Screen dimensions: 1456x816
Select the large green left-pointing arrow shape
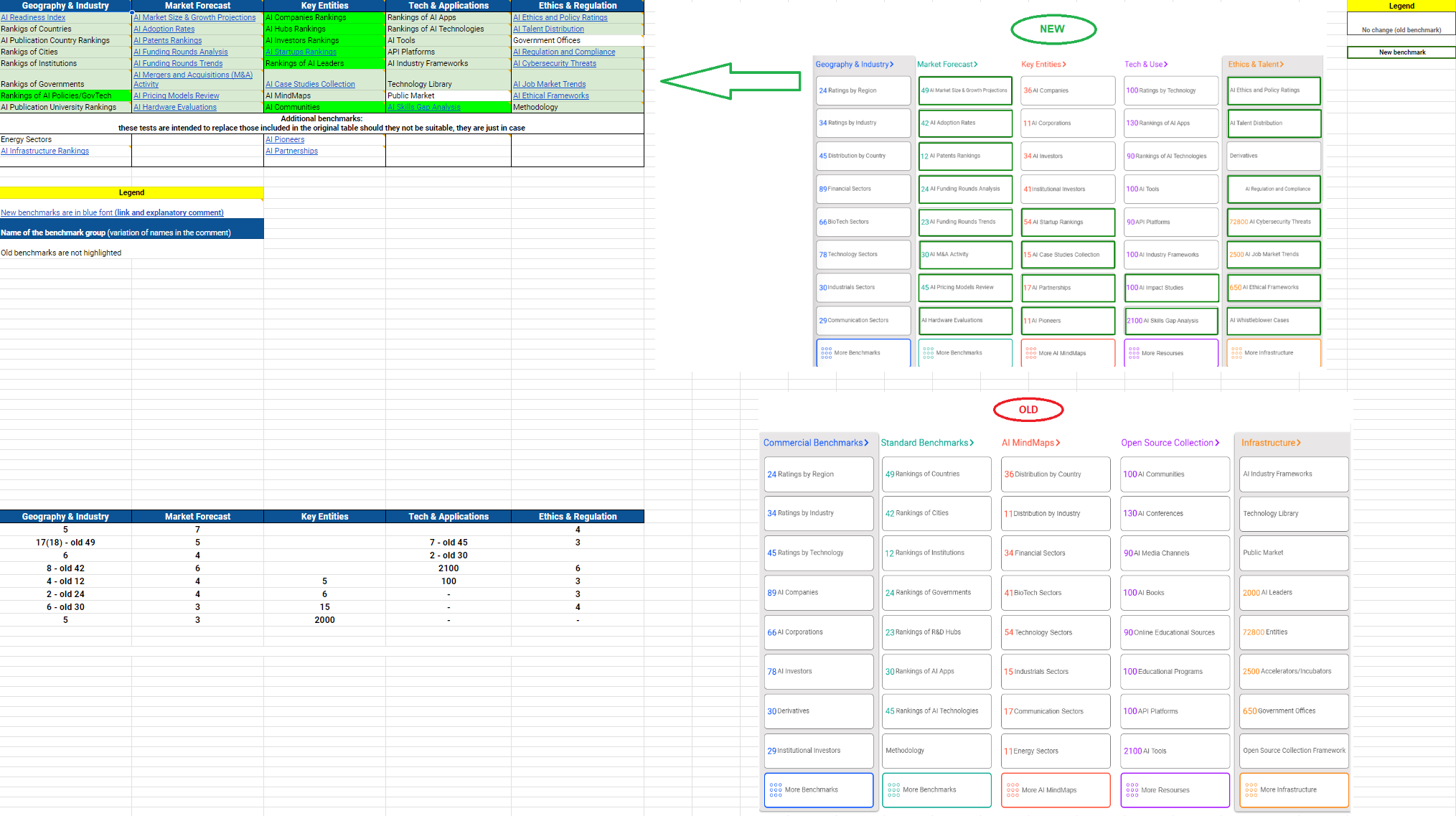point(730,80)
